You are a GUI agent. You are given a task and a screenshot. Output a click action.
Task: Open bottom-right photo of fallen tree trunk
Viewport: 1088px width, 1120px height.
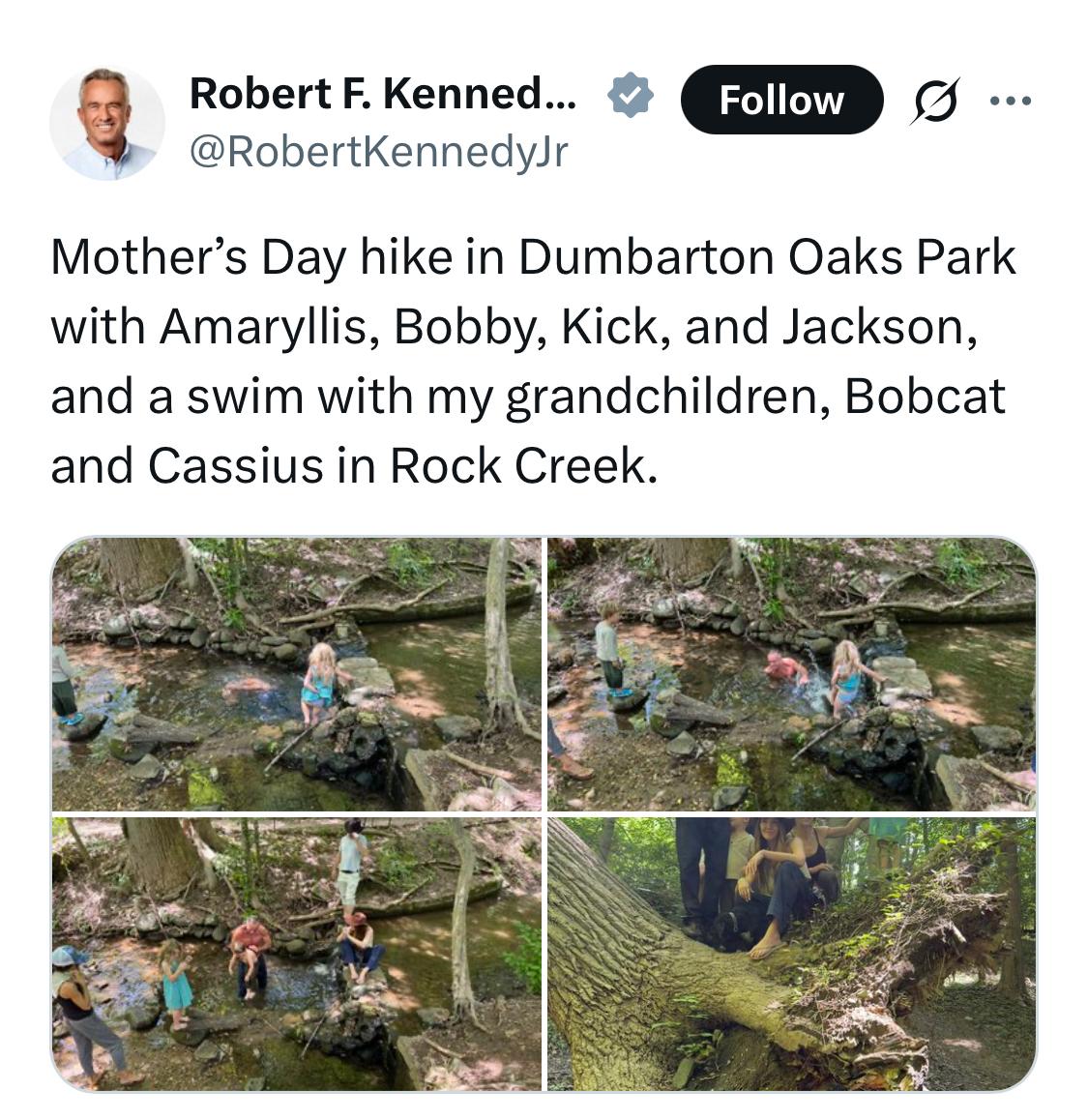pos(791,955)
